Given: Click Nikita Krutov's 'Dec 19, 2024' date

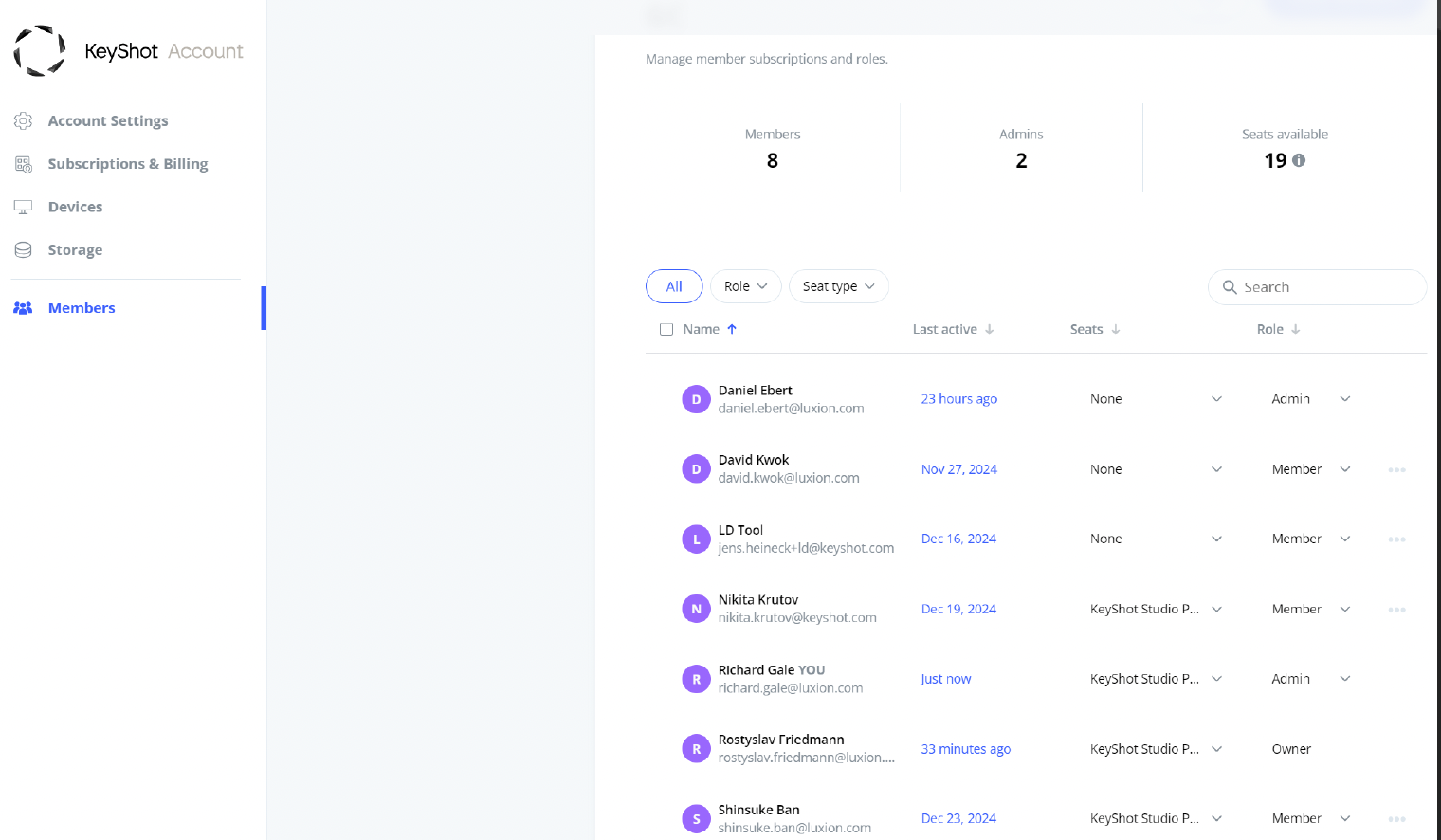Looking at the screenshot, I should point(958,609).
